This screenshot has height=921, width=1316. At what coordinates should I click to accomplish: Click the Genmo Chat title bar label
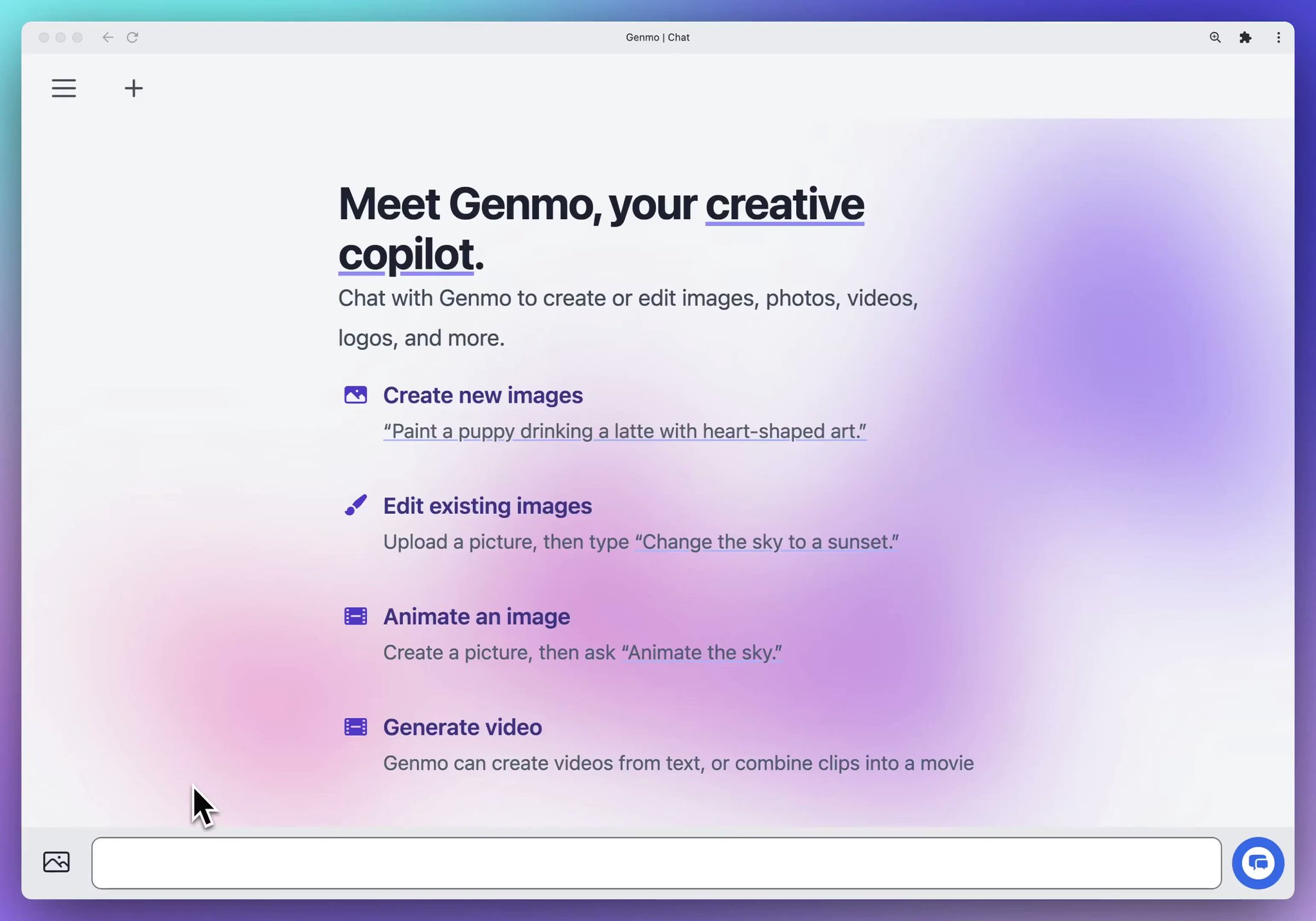[x=657, y=37]
